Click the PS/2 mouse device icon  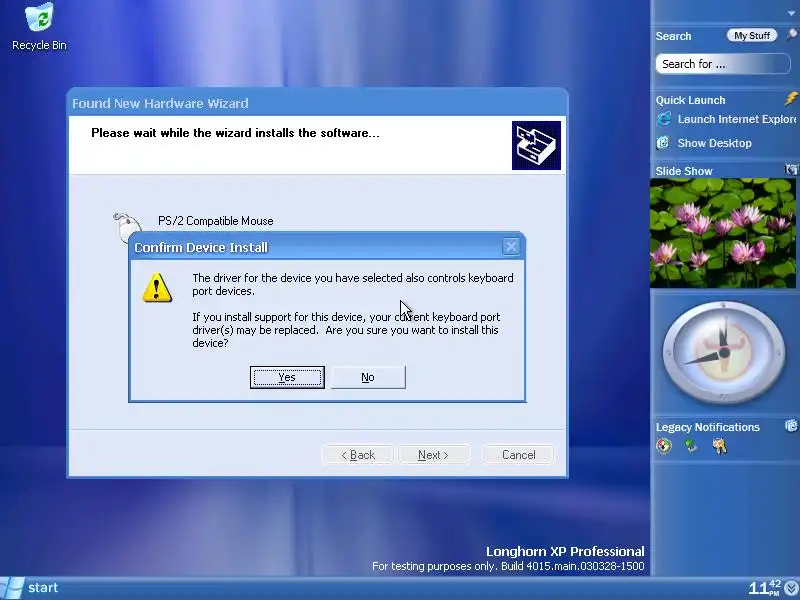pos(128,228)
